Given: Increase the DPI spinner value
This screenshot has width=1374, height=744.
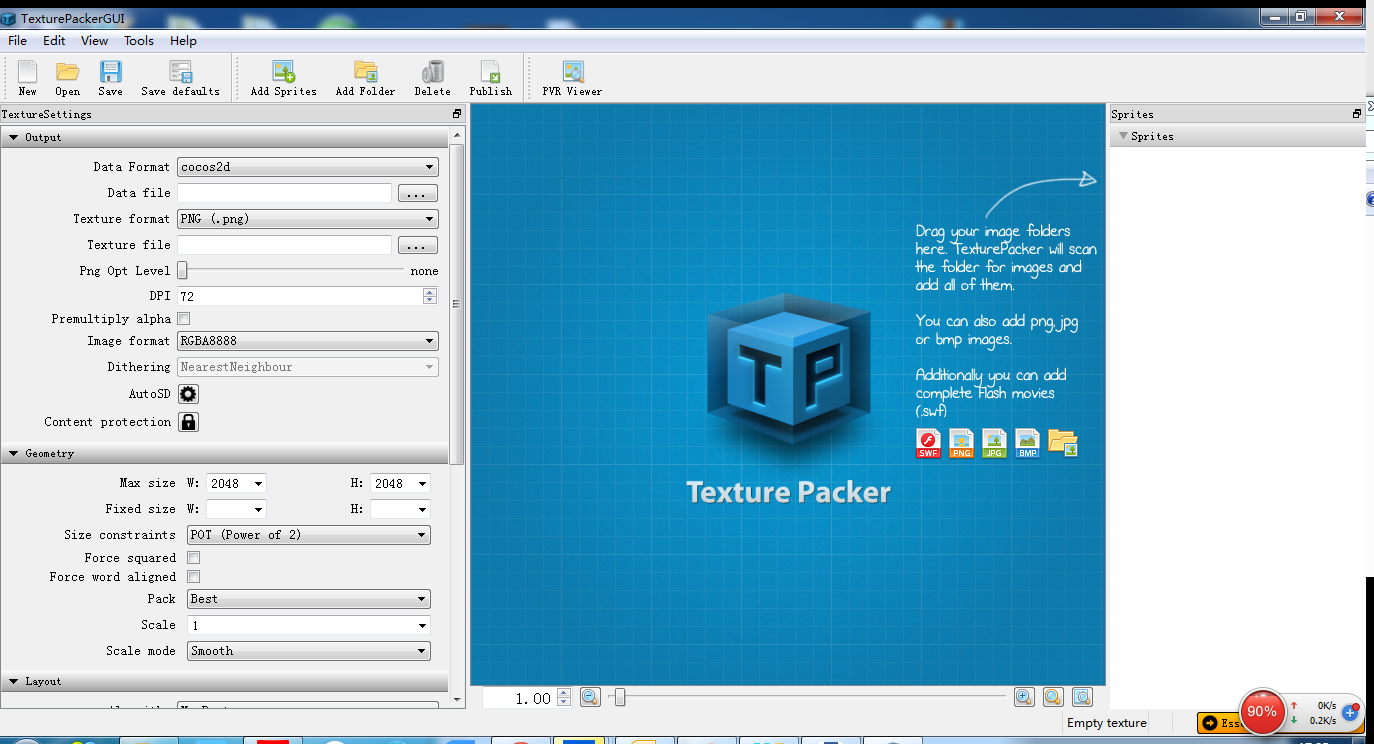Looking at the screenshot, I should point(430,292).
